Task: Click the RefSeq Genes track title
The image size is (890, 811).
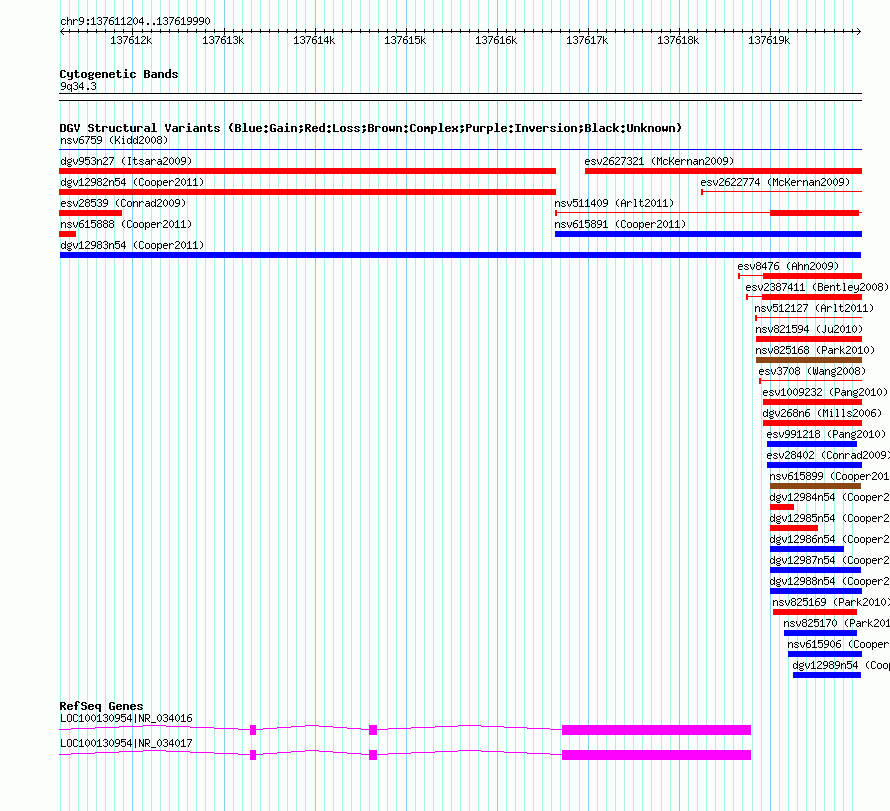Action: tap(101, 706)
